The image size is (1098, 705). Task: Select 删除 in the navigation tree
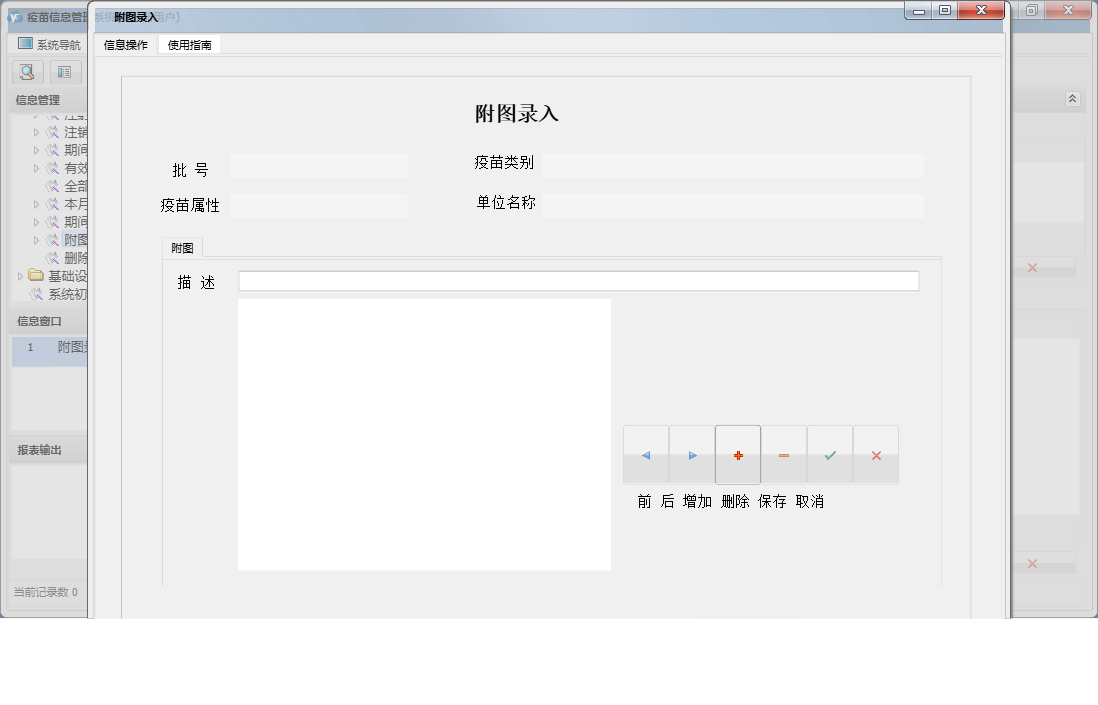76,258
